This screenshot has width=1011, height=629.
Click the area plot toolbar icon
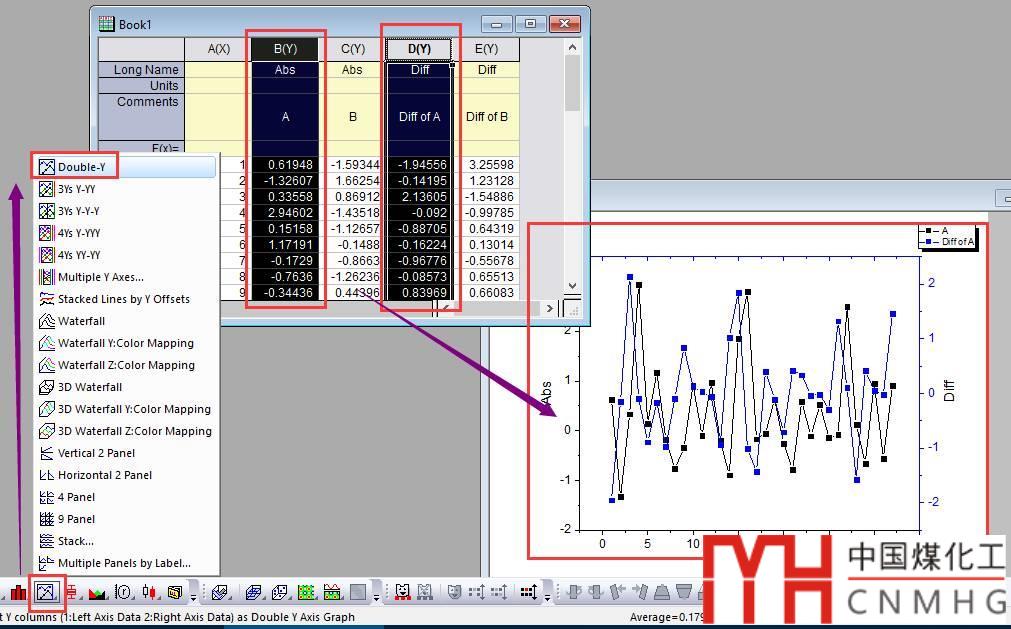click(x=98, y=592)
